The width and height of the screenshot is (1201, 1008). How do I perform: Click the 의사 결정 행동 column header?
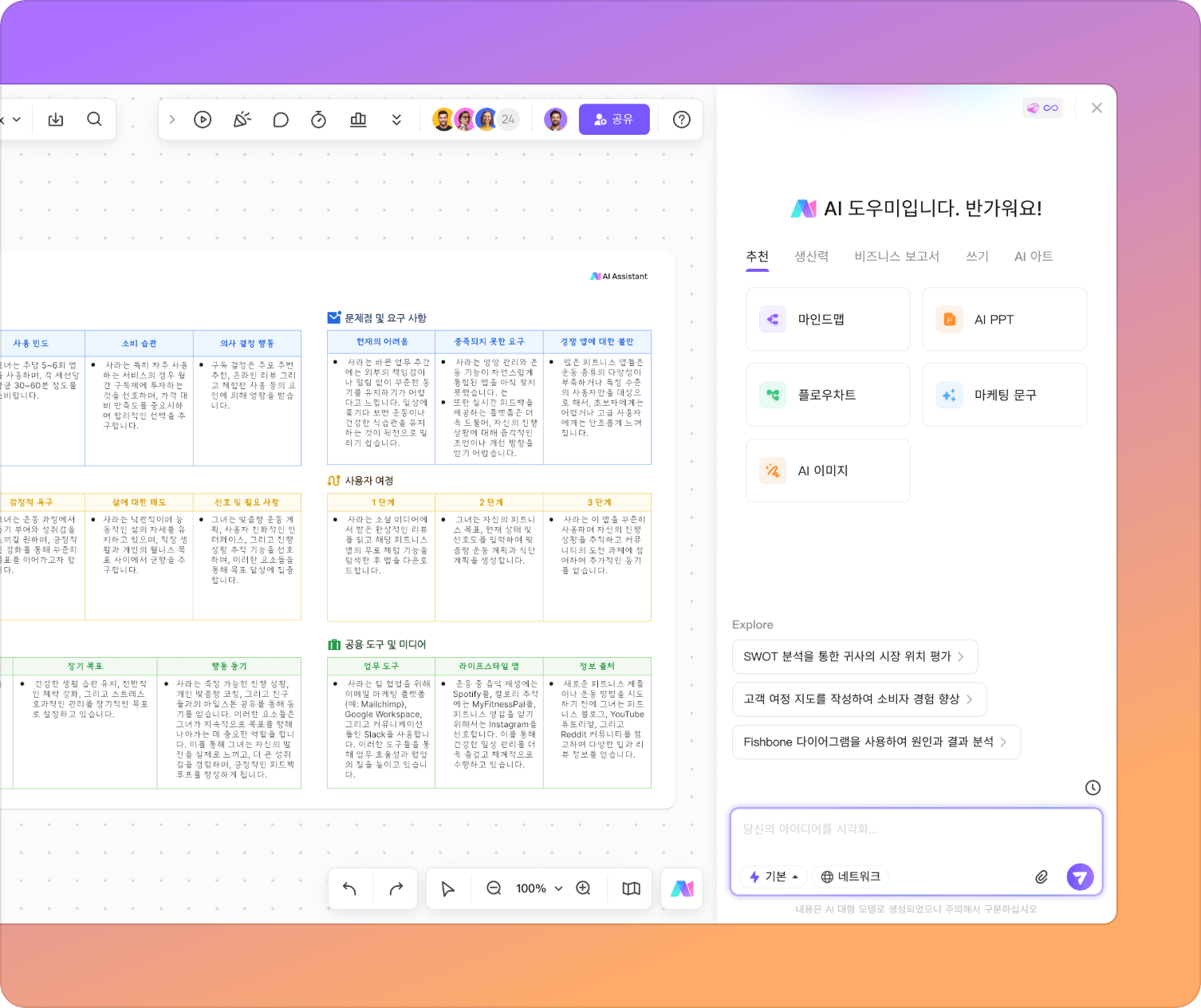[247, 344]
